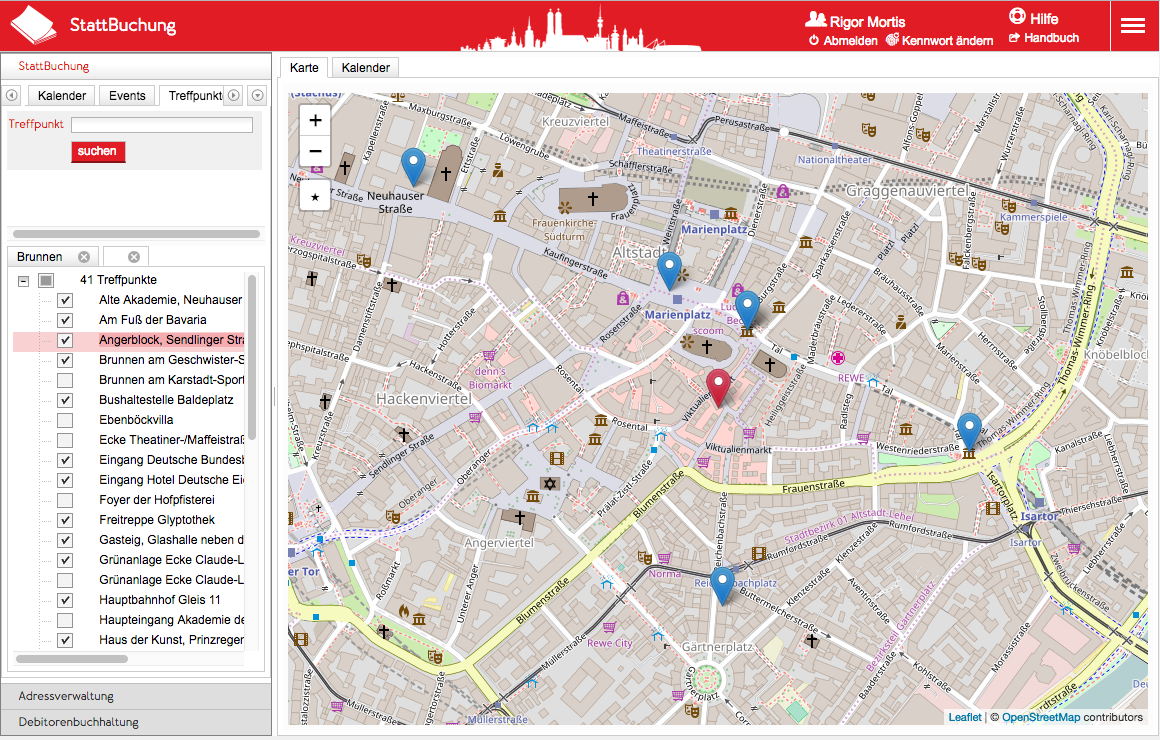Image resolution: width=1160 pixels, height=740 pixels.
Task: Zoom in on the map
Action: (x=315, y=120)
